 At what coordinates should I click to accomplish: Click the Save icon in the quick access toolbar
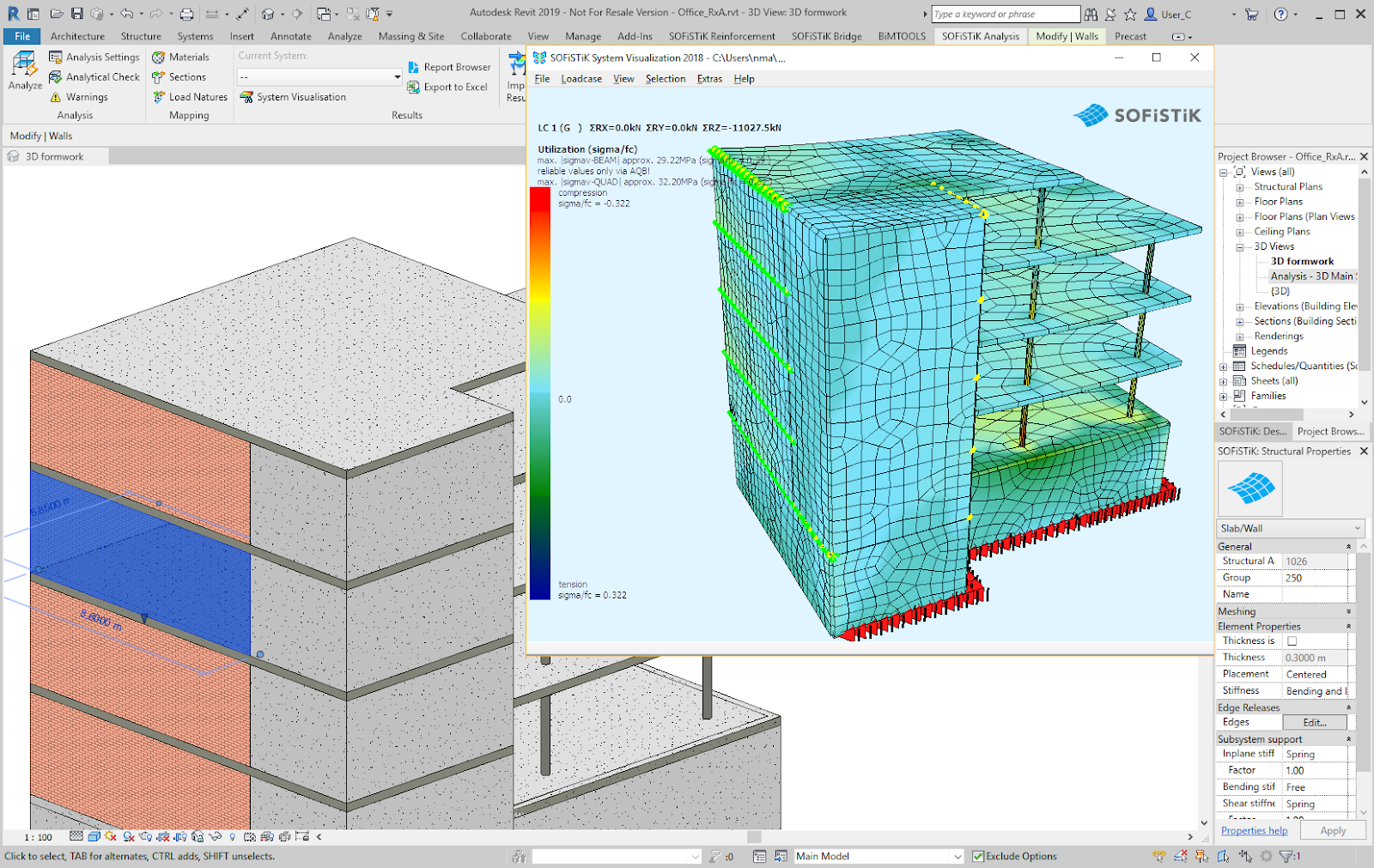point(77,14)
